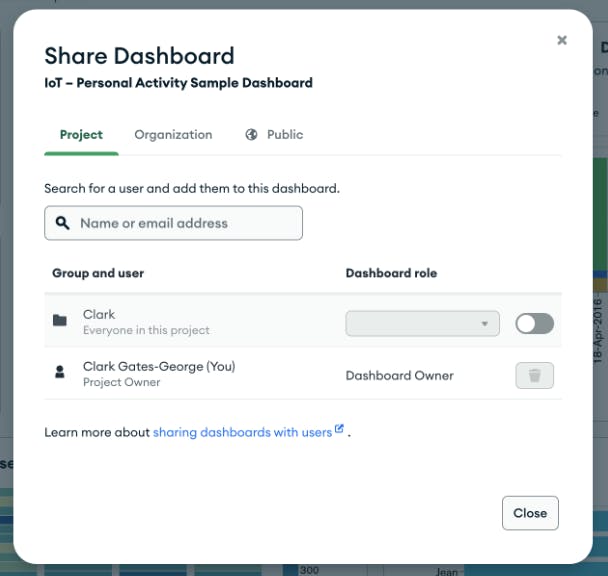Click the Share Dashboard heading
The height and width of the screenshot is (576, 608).
tap(139, 56)
